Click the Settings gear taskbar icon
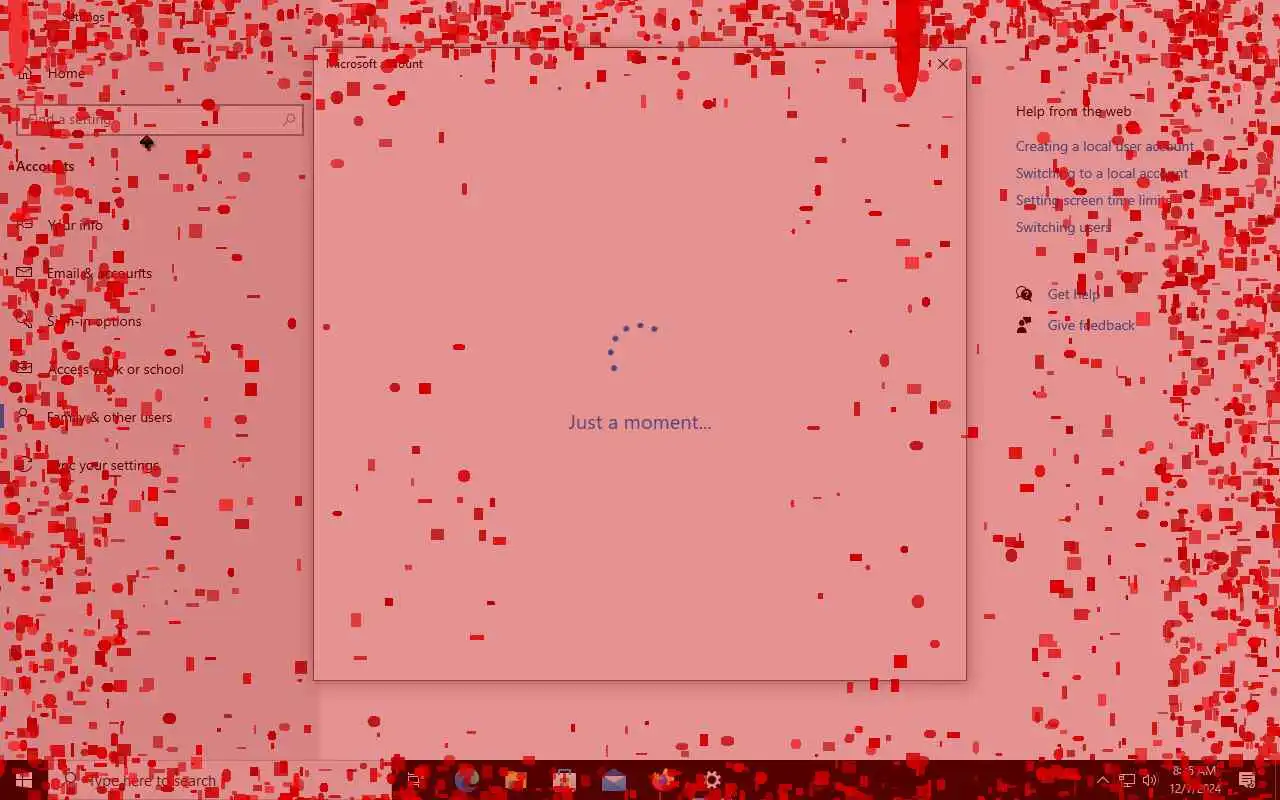 [712, 780]
